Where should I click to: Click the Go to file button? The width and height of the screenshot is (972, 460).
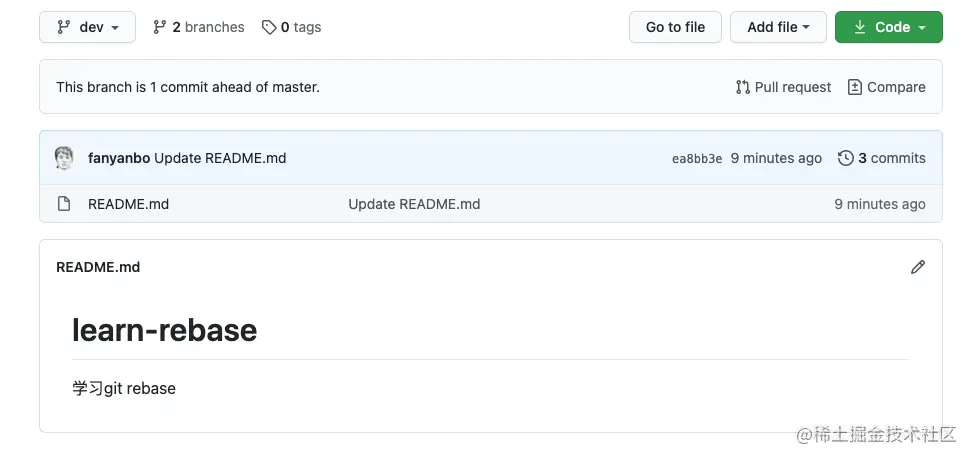coord(675,27)
